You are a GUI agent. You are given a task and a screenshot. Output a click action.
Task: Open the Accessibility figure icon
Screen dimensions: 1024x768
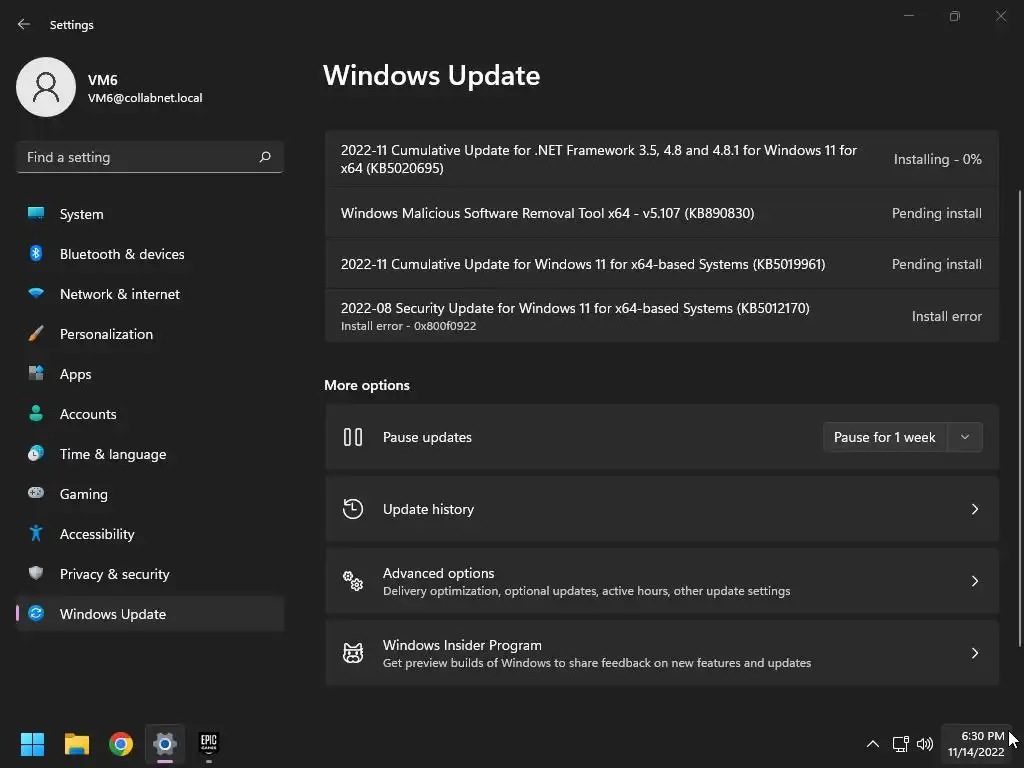[36, 534]
